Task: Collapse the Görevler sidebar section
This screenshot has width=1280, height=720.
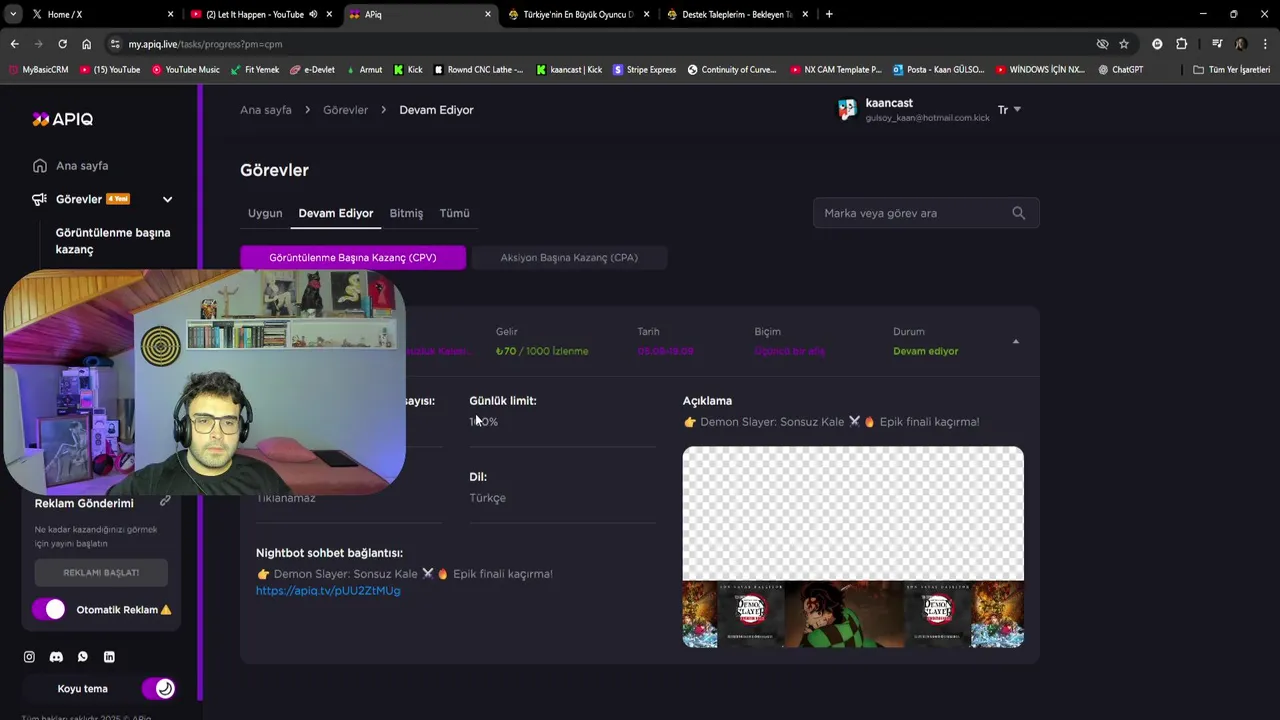Action: click(x=167, y=199)
